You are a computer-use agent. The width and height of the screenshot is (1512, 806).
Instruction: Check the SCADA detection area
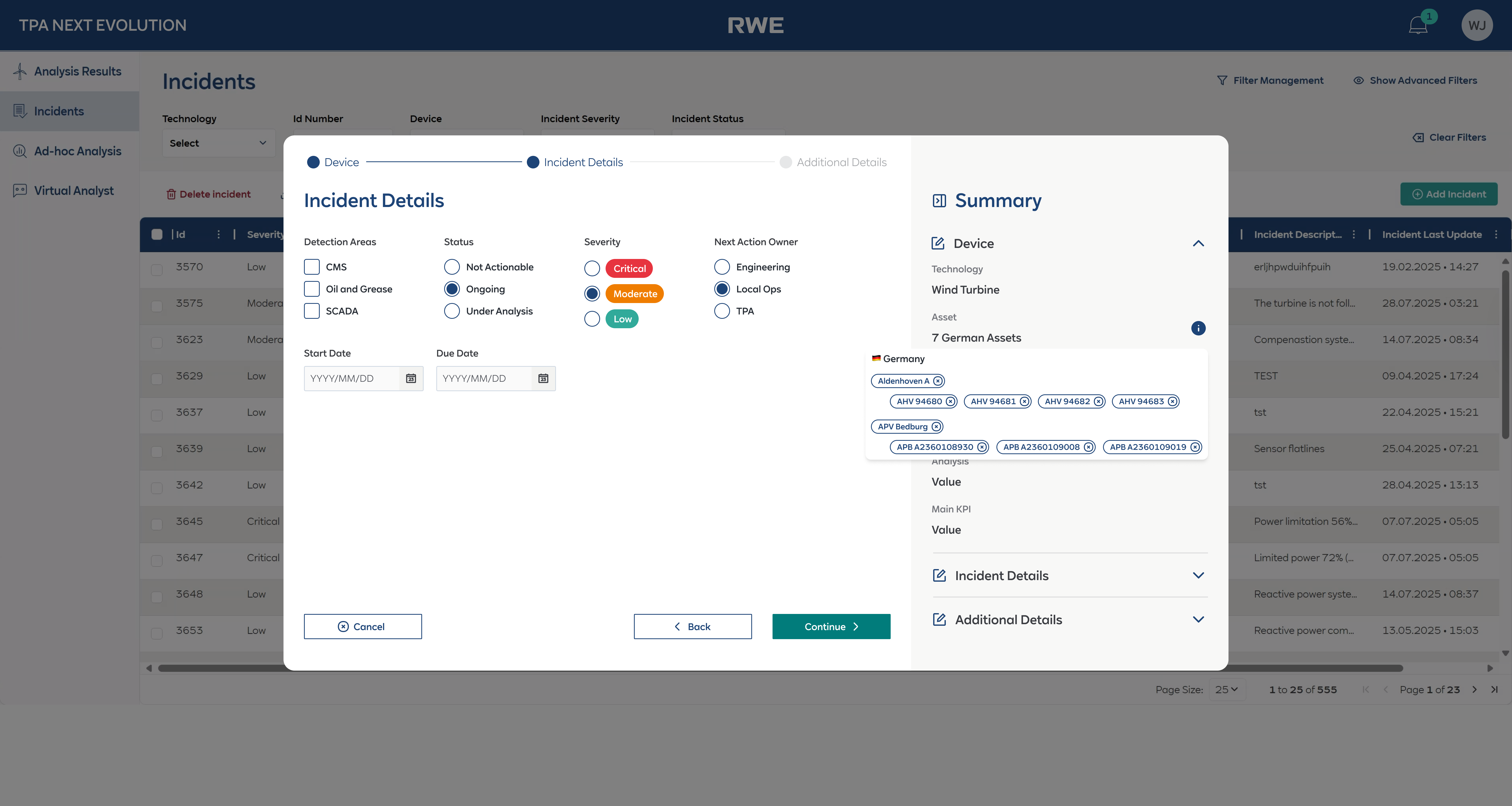(312, 311)
